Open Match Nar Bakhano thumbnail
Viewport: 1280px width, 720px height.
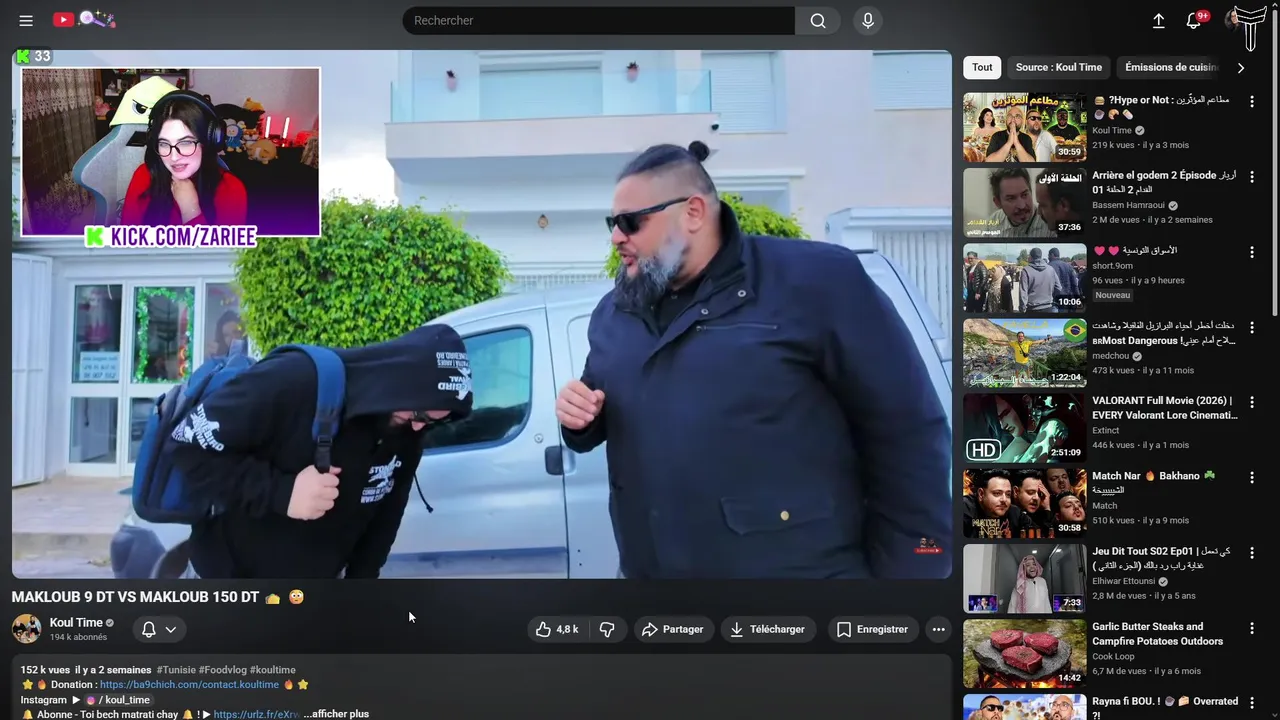(1024, 503)
